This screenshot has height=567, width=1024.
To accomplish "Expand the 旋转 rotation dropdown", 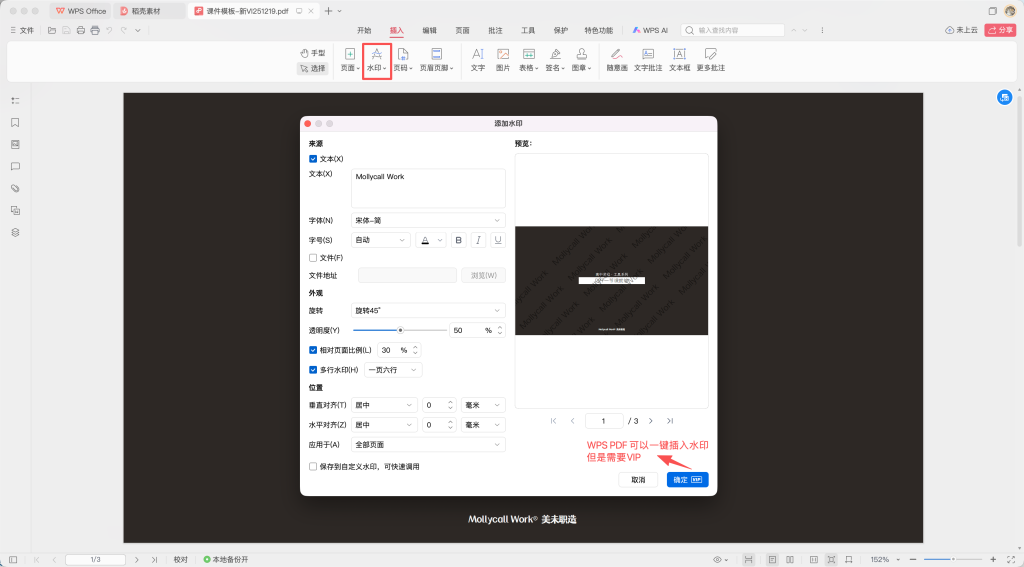I will (x=428, y=311).
